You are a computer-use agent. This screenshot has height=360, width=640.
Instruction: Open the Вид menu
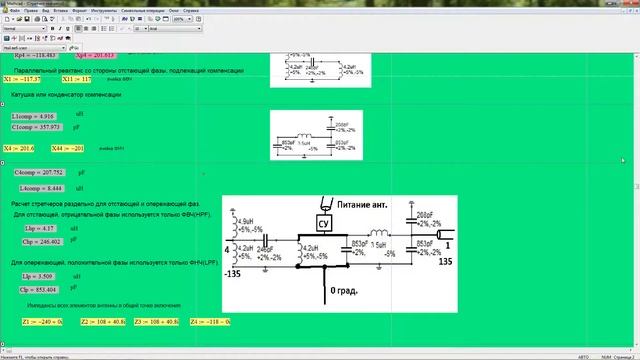tap(46, 11)
